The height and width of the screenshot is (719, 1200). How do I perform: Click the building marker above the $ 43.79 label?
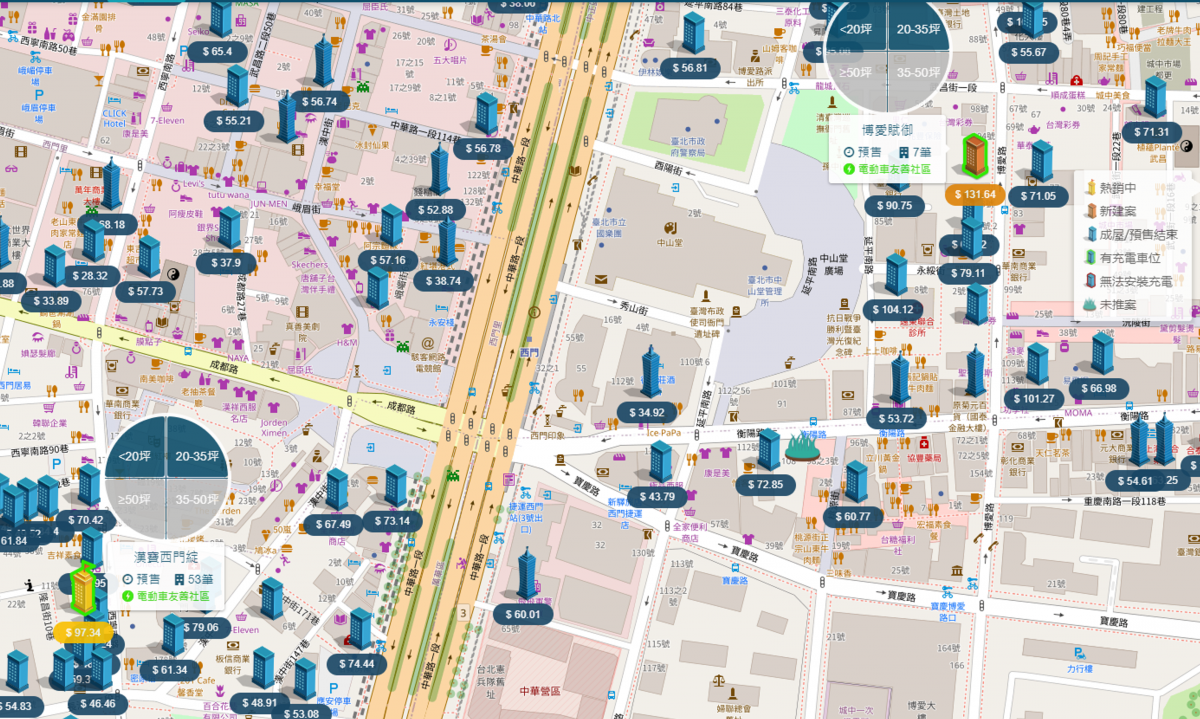tap(660, 462)
